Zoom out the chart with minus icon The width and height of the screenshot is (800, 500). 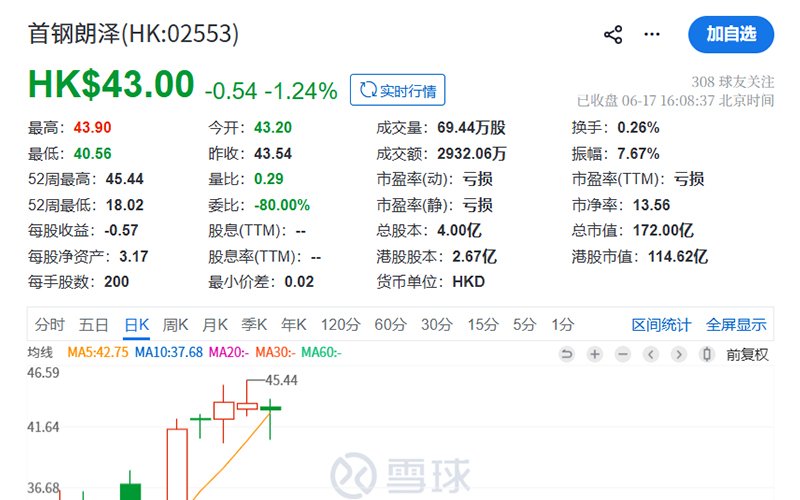(x=622, y=354)
